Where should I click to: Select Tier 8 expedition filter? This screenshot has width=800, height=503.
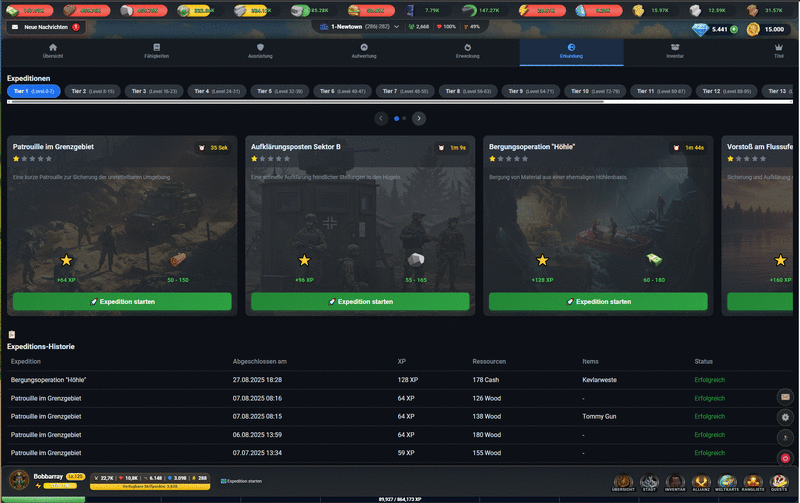468,91
